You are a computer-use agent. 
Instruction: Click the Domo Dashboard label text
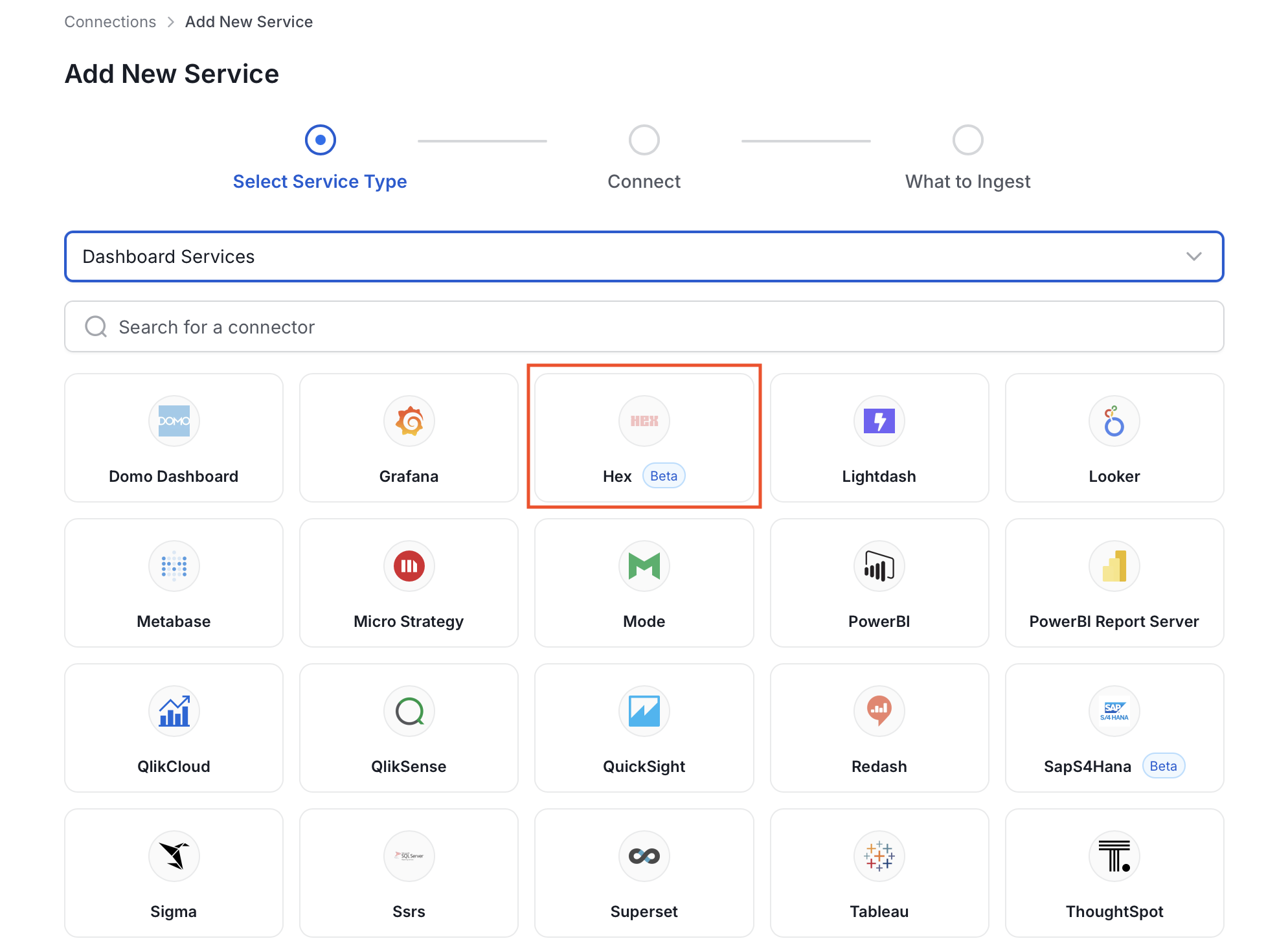(174, 477)
